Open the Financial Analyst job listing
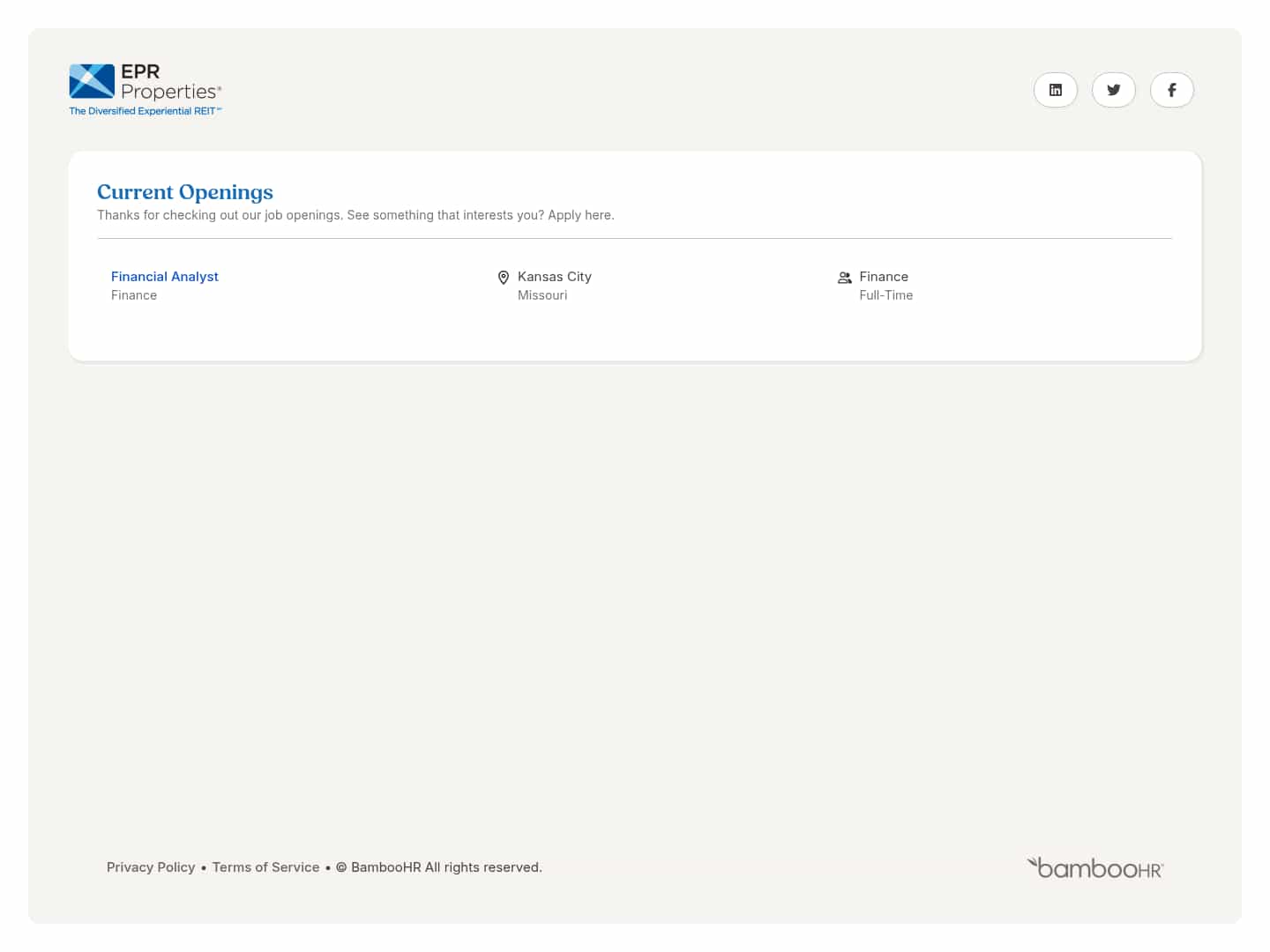Viewport: 1270px width, 952px height. click(x=165, y=277)
